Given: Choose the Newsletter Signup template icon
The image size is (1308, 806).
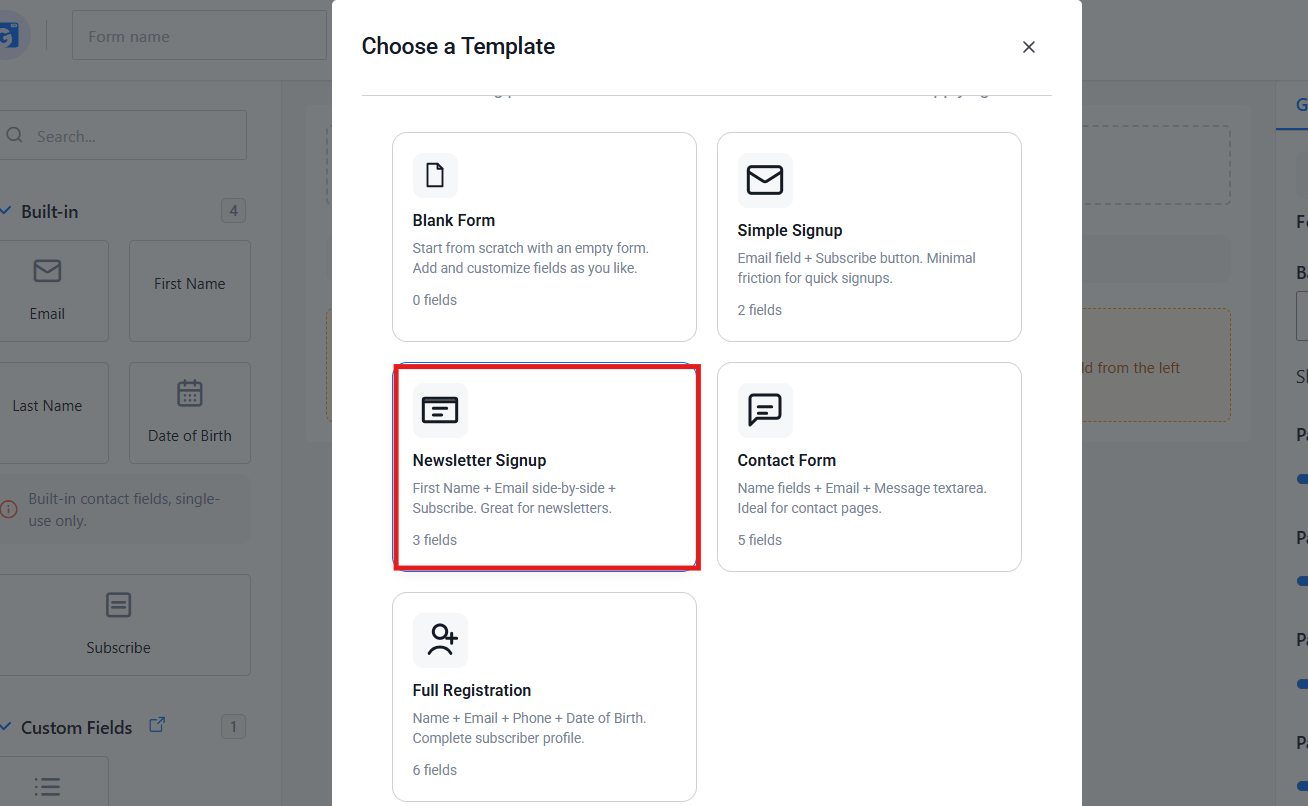Looking at the screenshot, I should 440,410.
